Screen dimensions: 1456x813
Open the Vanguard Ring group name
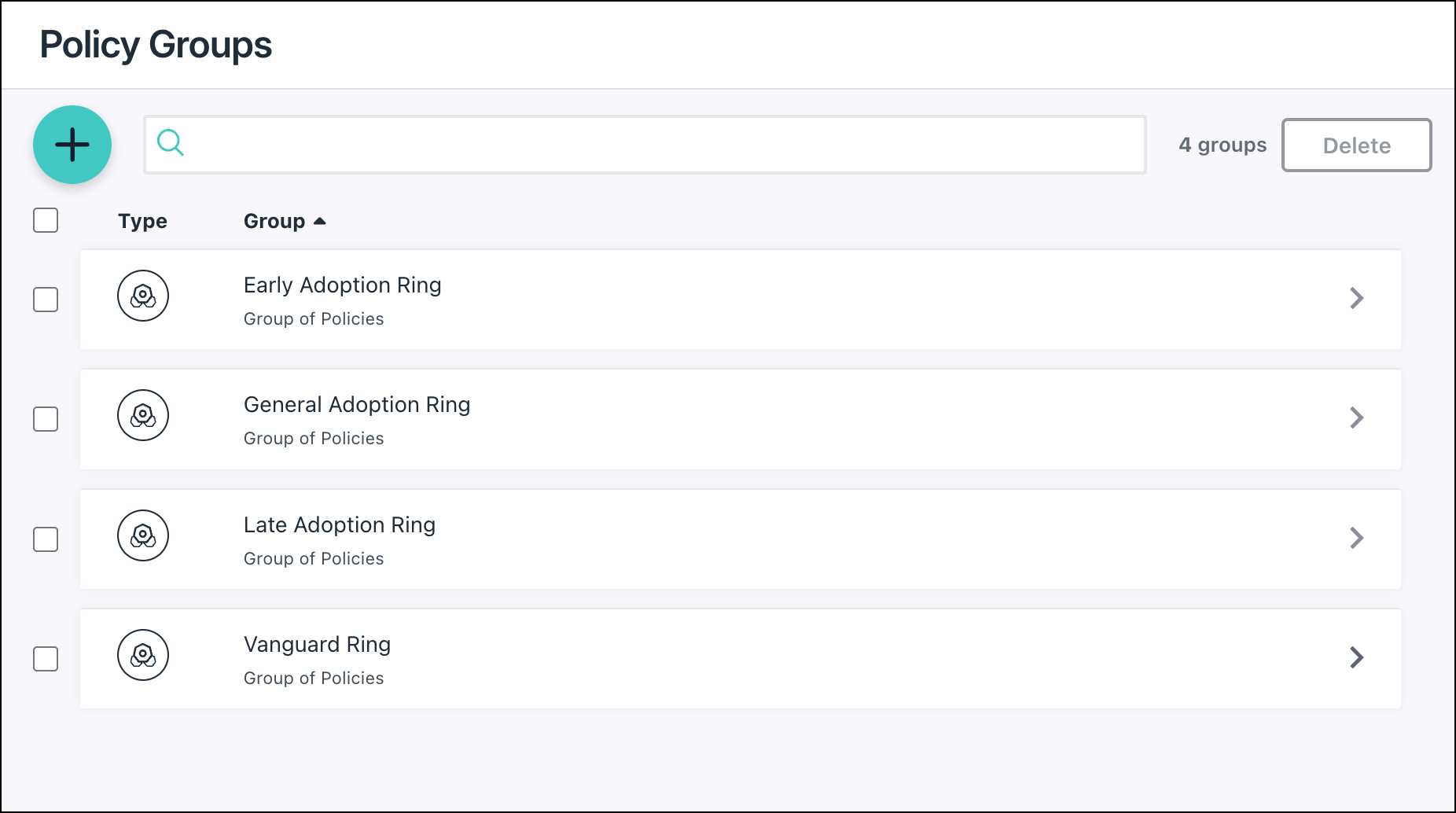click(x=317, y=645)
